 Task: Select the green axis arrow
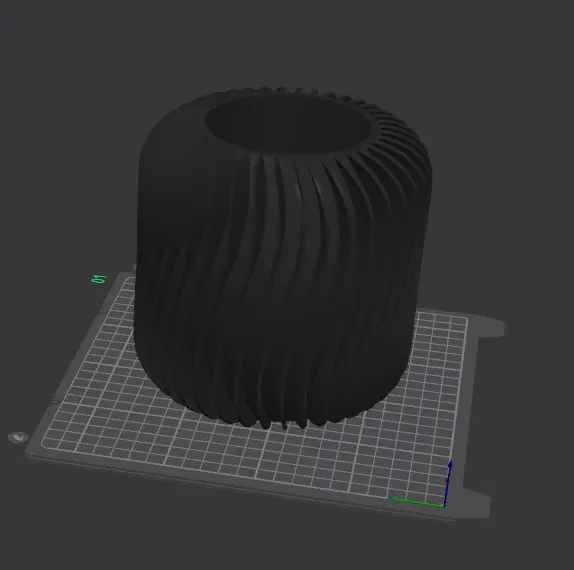(416, 502)
